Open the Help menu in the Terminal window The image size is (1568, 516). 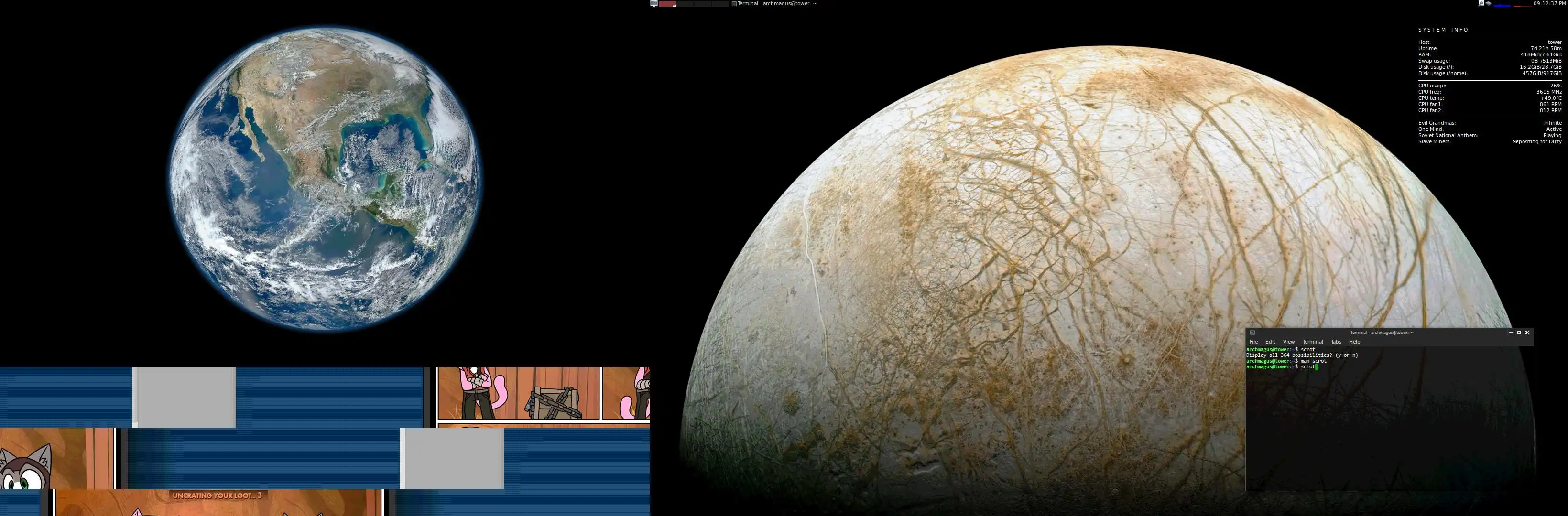(x=1354, y=342)
